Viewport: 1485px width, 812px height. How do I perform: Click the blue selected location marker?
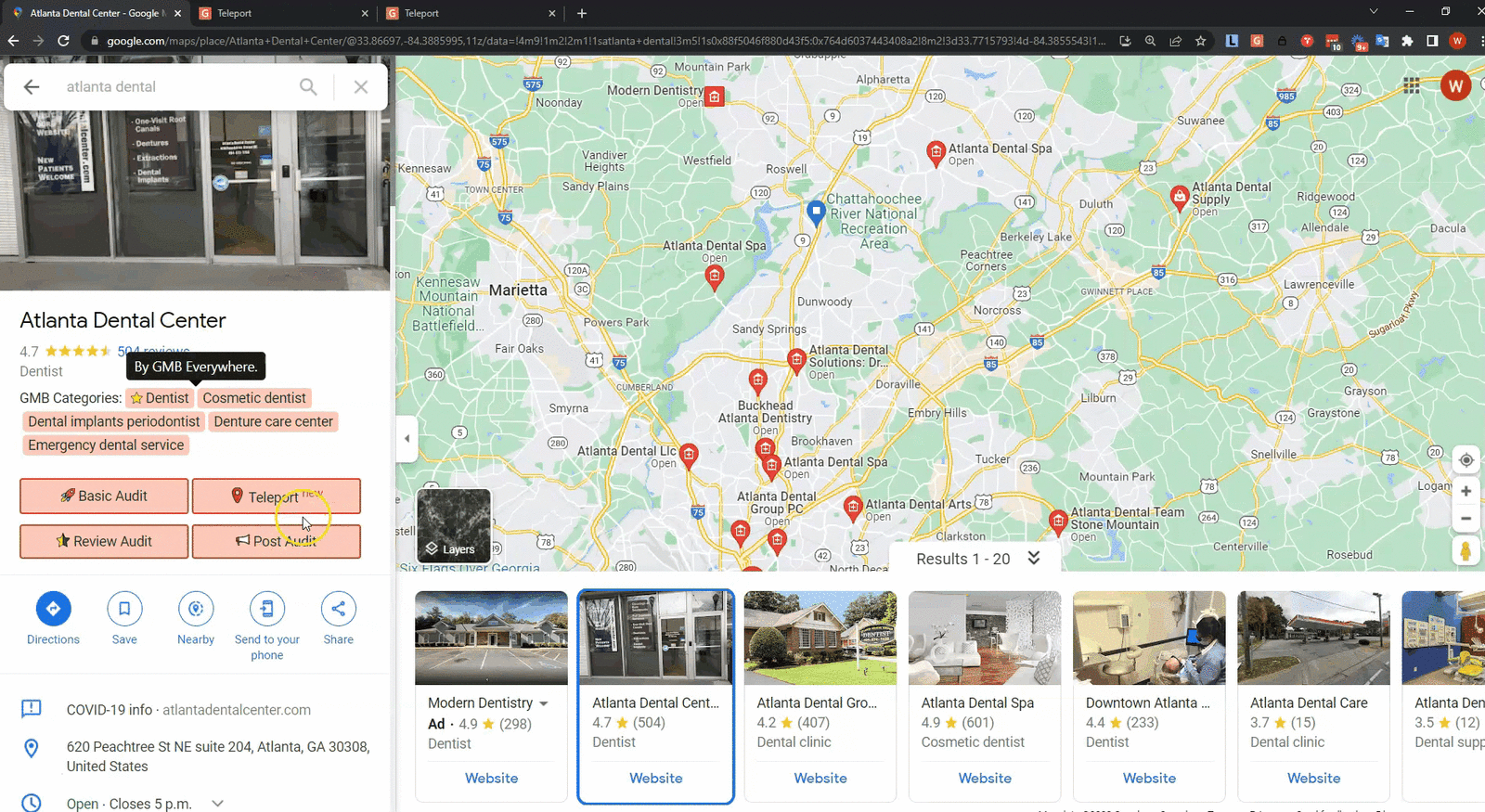point(816,213)
